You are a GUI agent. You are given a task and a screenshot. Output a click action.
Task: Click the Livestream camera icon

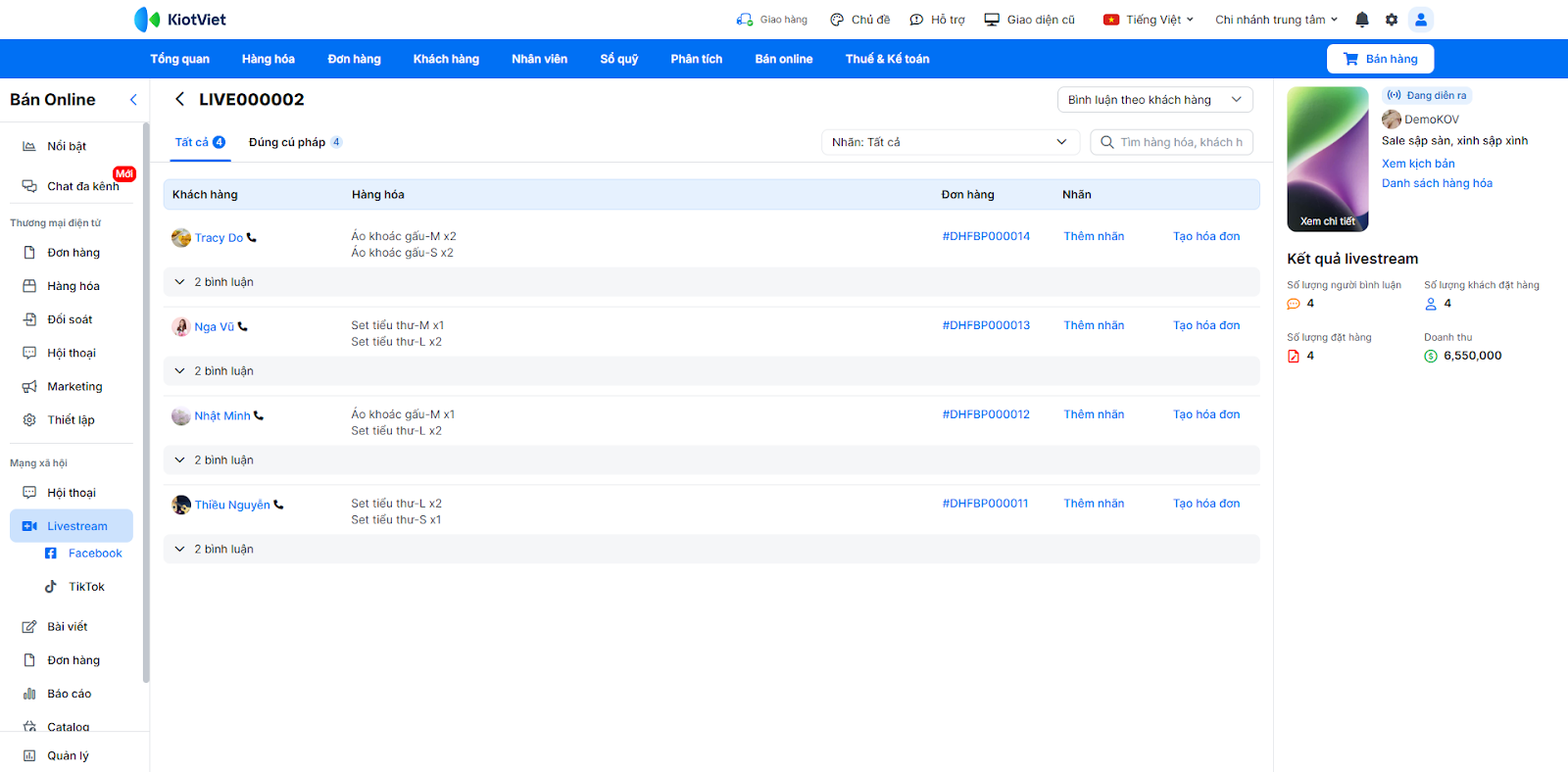coord(29,526)
